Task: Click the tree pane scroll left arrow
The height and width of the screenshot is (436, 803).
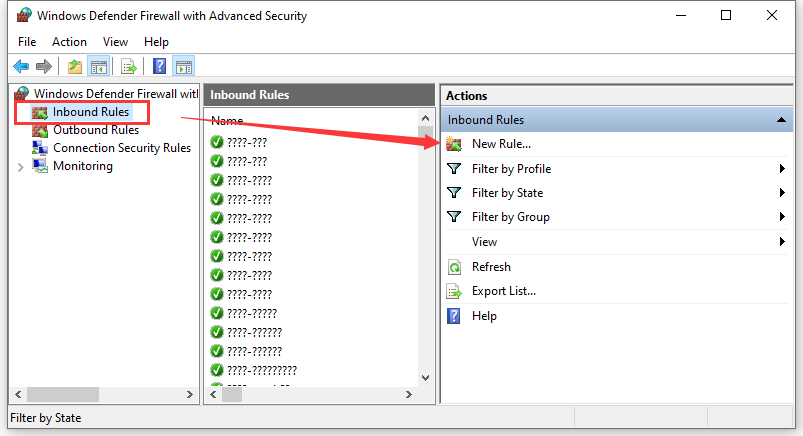Action: point(18,395)
